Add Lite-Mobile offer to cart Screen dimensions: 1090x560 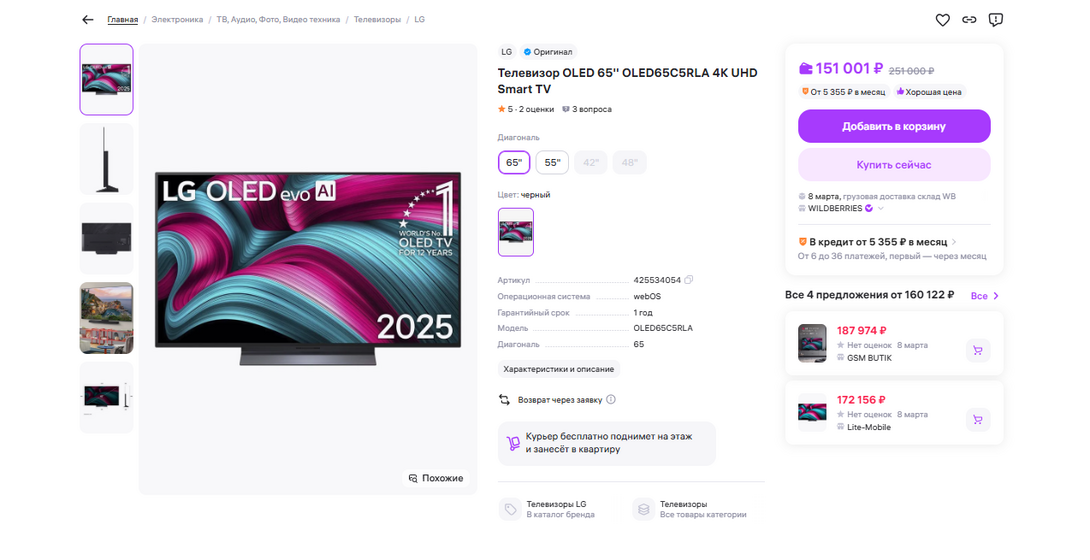click(977, 420)
